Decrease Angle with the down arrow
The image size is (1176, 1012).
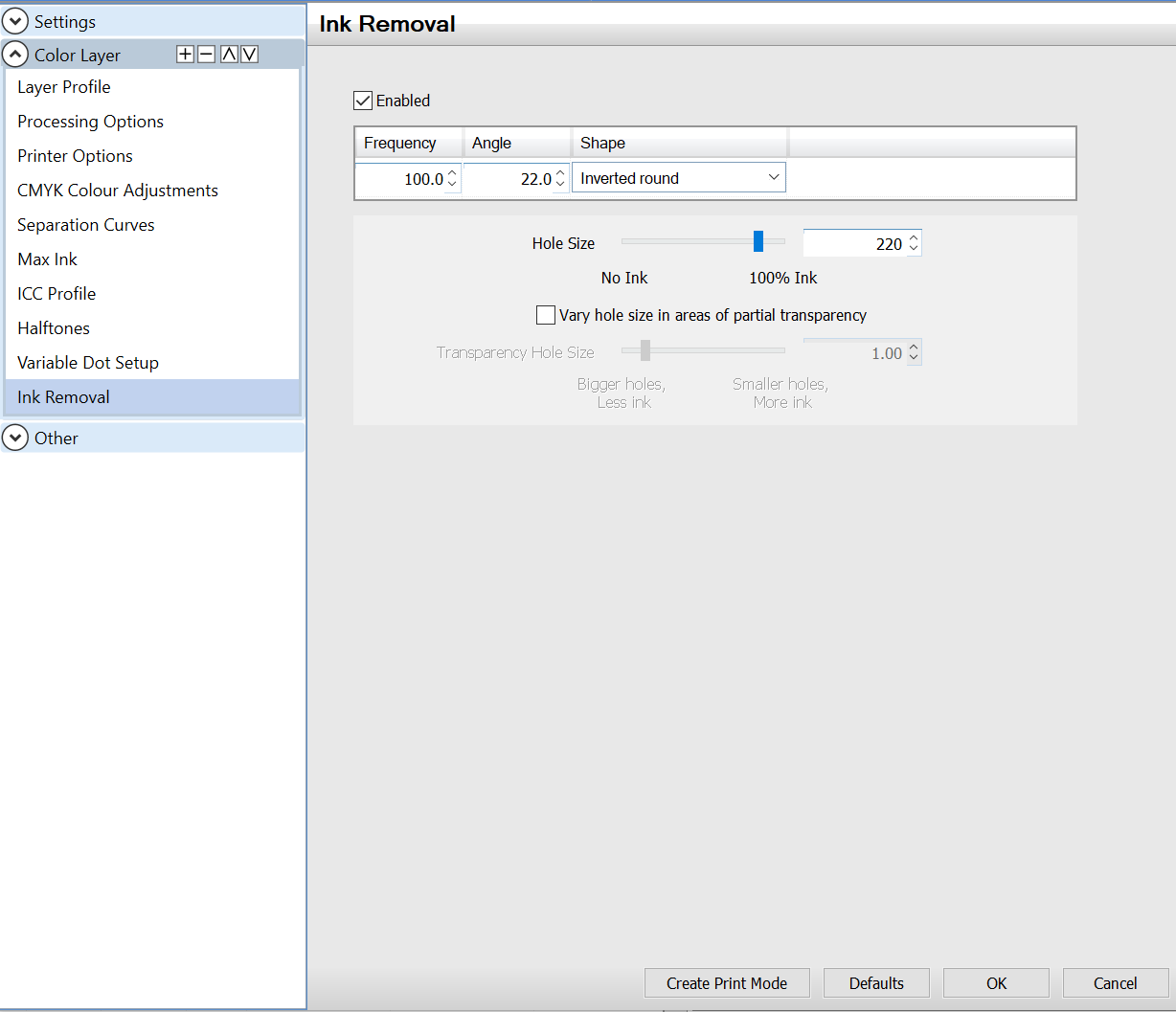point(561,185)
